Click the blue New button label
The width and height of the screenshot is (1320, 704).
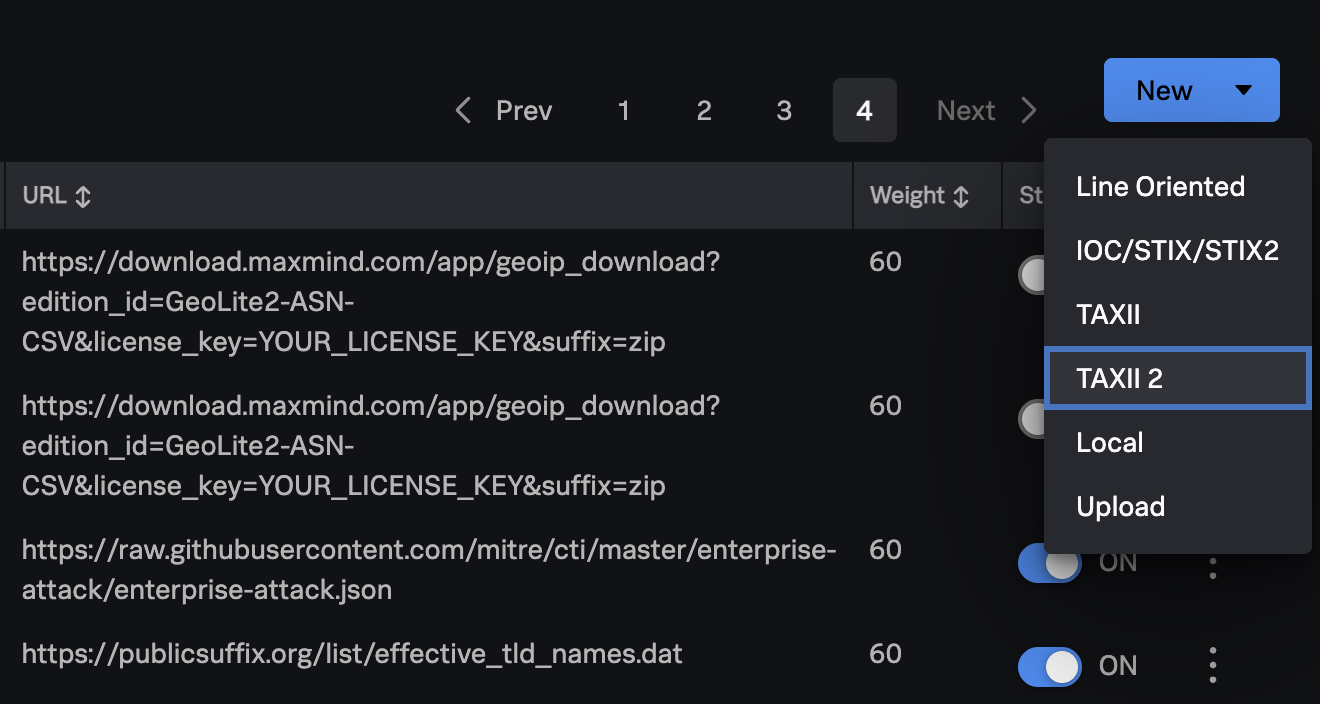[x=1164, y=90]
